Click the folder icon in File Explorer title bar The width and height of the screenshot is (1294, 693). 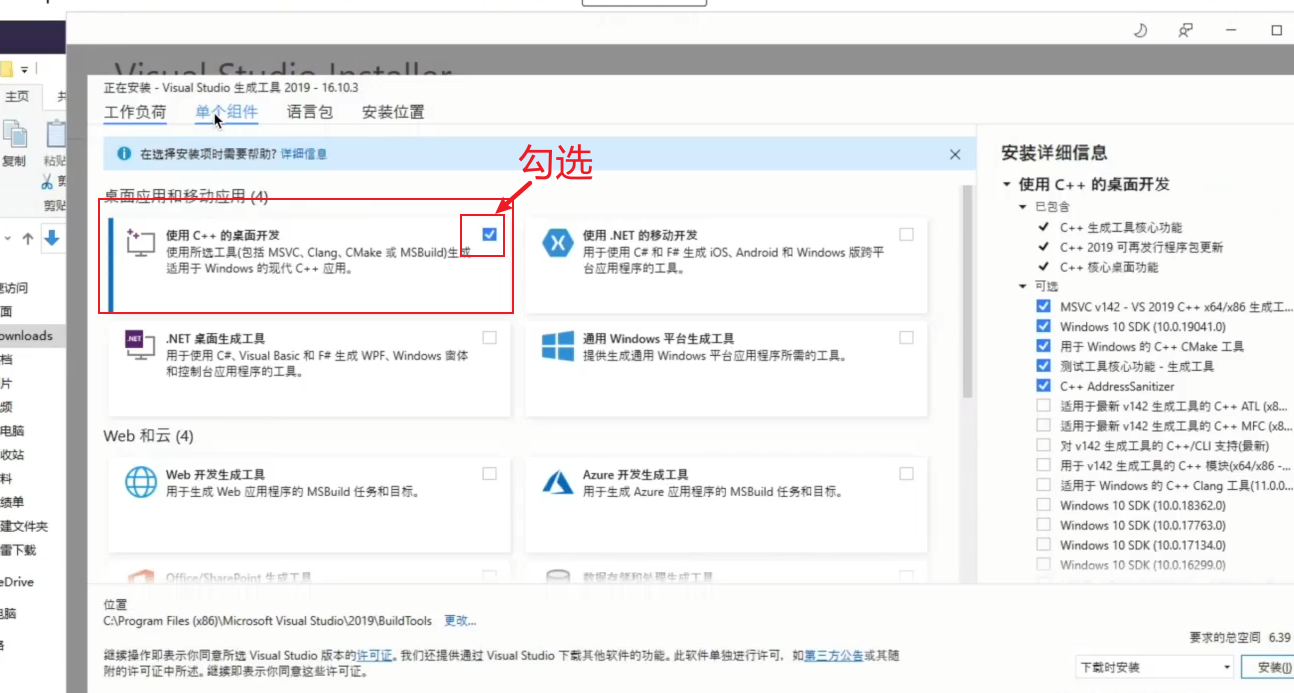click(x=5, y=69)
